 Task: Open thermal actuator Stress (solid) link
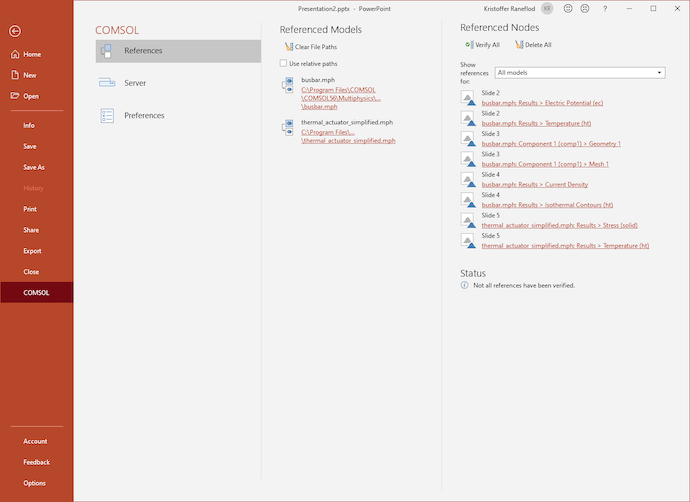coord(559,225)
